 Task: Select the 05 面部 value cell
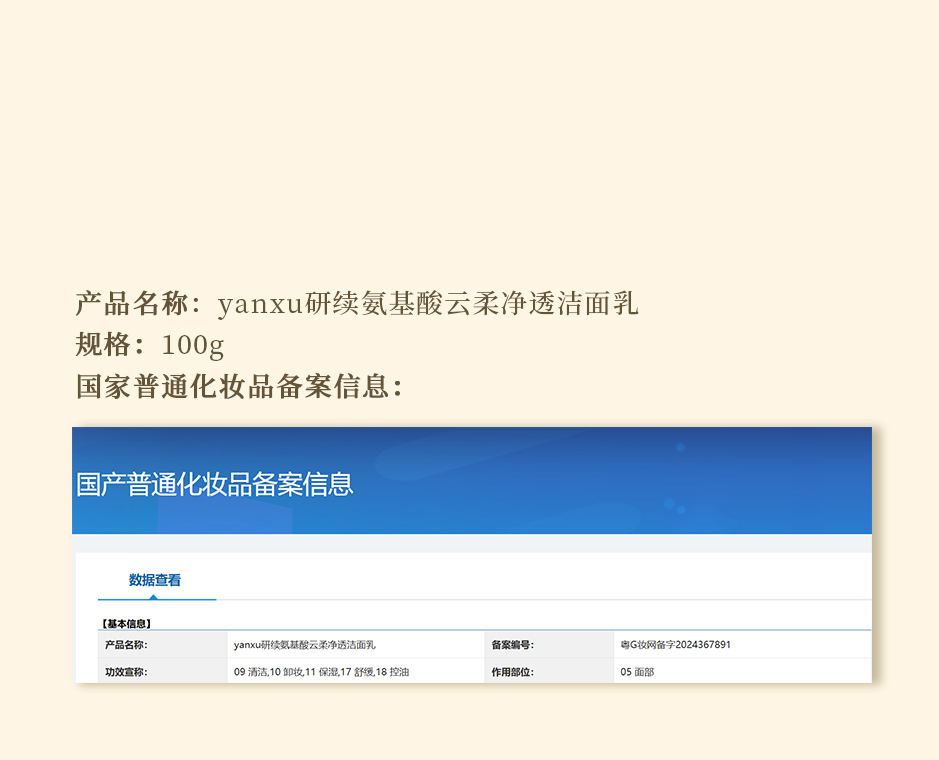637,672
